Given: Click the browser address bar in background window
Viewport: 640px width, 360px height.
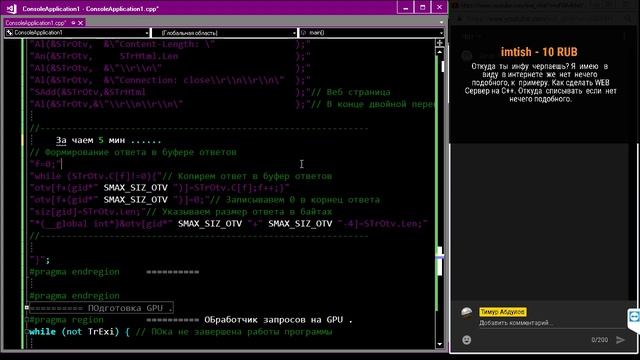Looking at the screenshot, I should point(541,19).
